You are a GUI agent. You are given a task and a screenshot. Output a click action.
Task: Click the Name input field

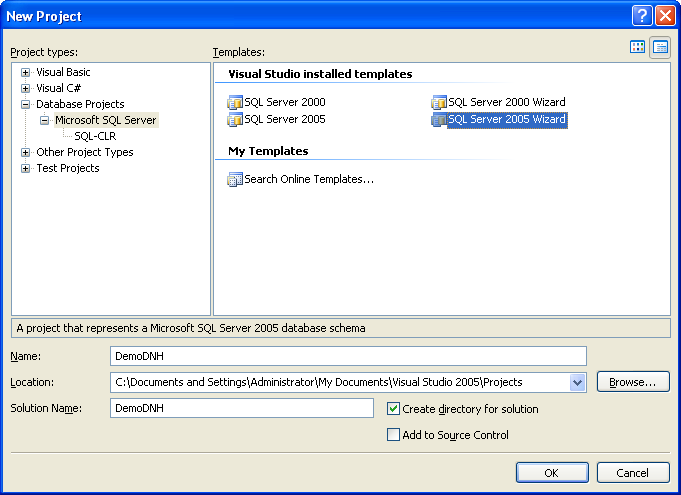(x=348, y=356)
